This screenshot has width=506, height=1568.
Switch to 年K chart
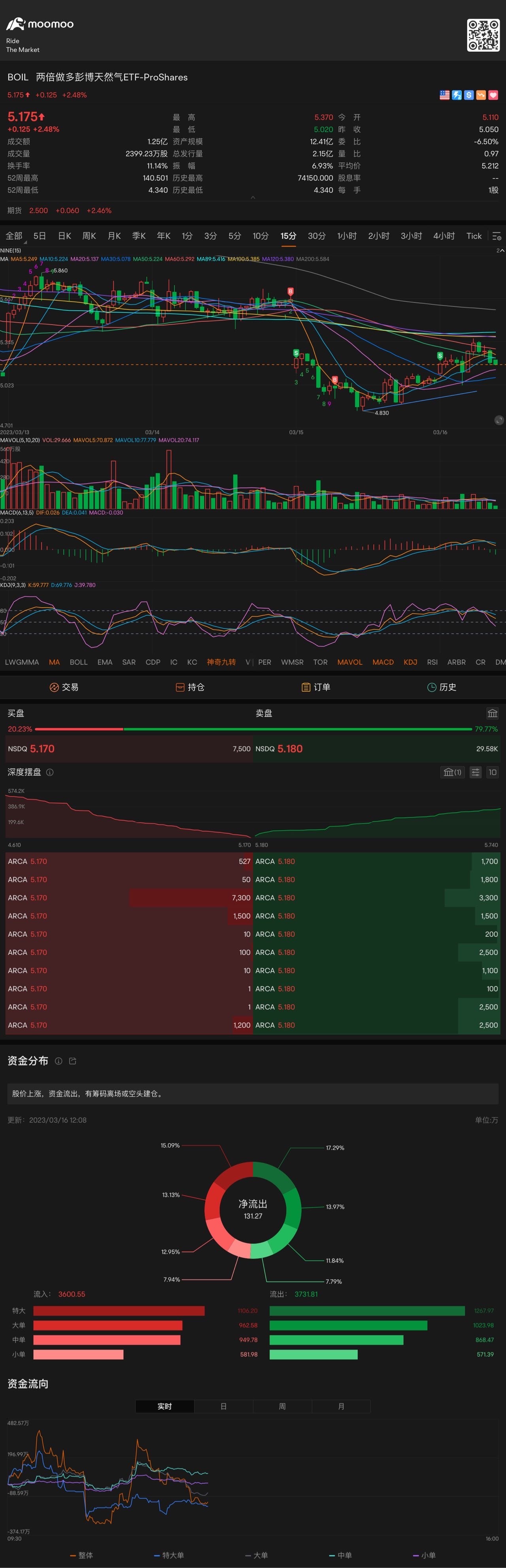pos(164,236)
